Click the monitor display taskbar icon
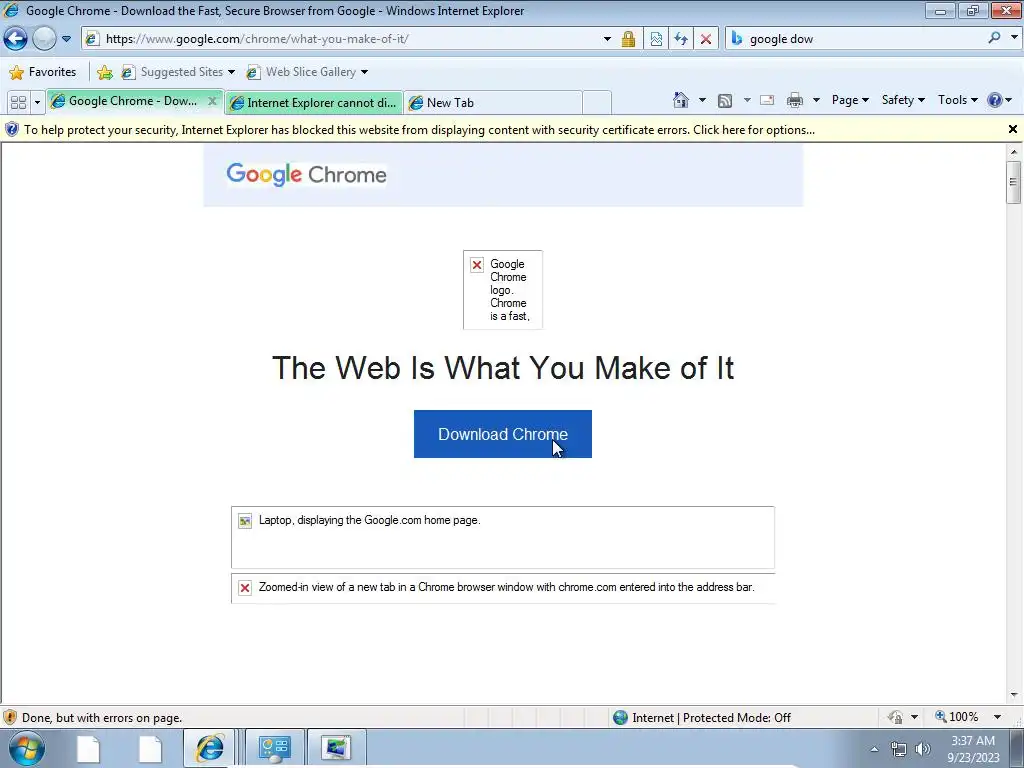The width and height of the screenshot is (1024, 768). [336, 748]
